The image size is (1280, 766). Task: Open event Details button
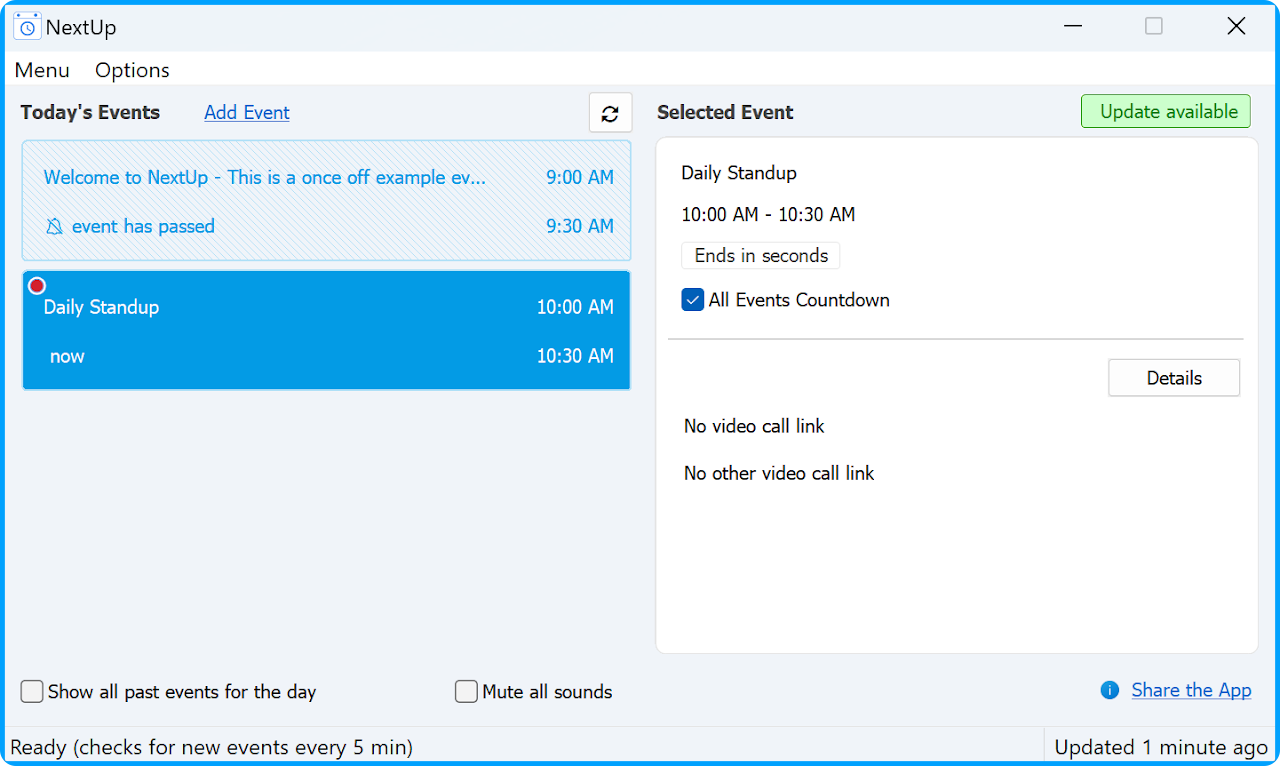[x=1174, y=378]
